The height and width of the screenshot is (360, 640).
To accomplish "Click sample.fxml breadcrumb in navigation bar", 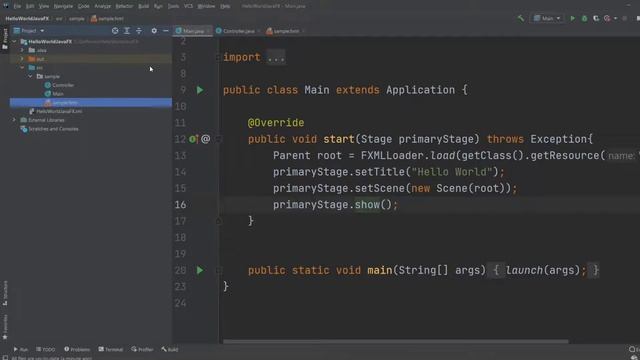I will click(x=107, y=19).
